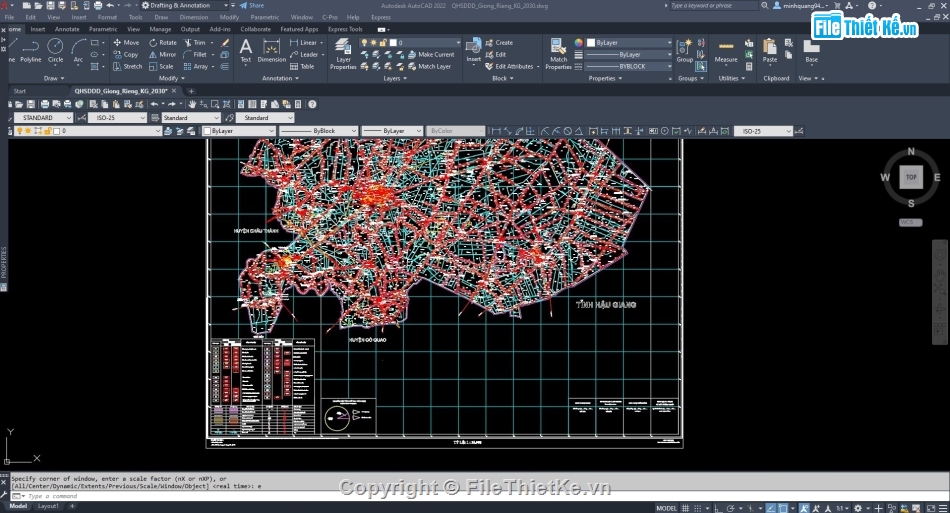Activate the Mirror tool
Screen dimensions: 950x513
click(162, 55)
